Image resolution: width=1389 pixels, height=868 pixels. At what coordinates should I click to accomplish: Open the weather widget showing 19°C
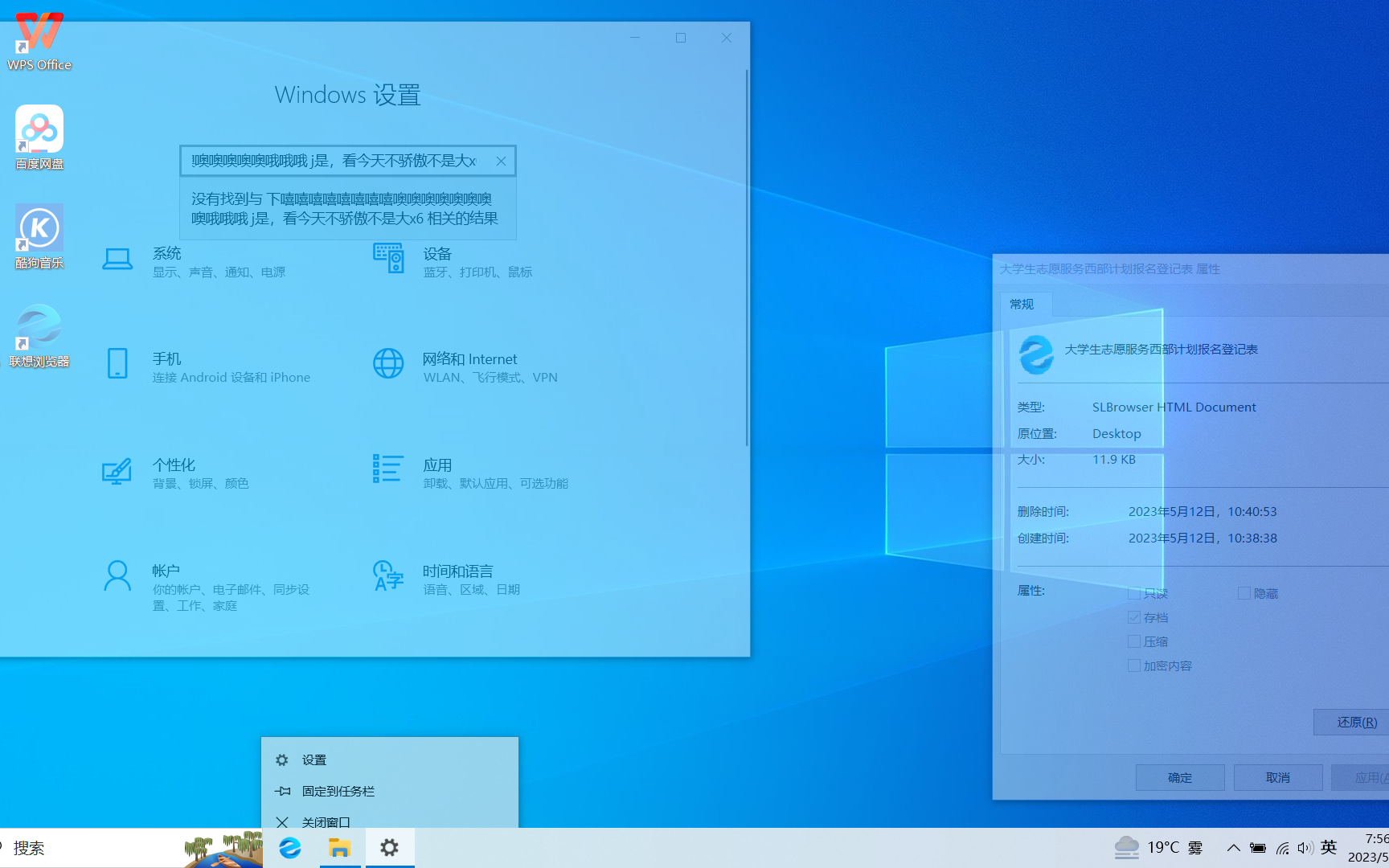click(x=1158, y=847)
